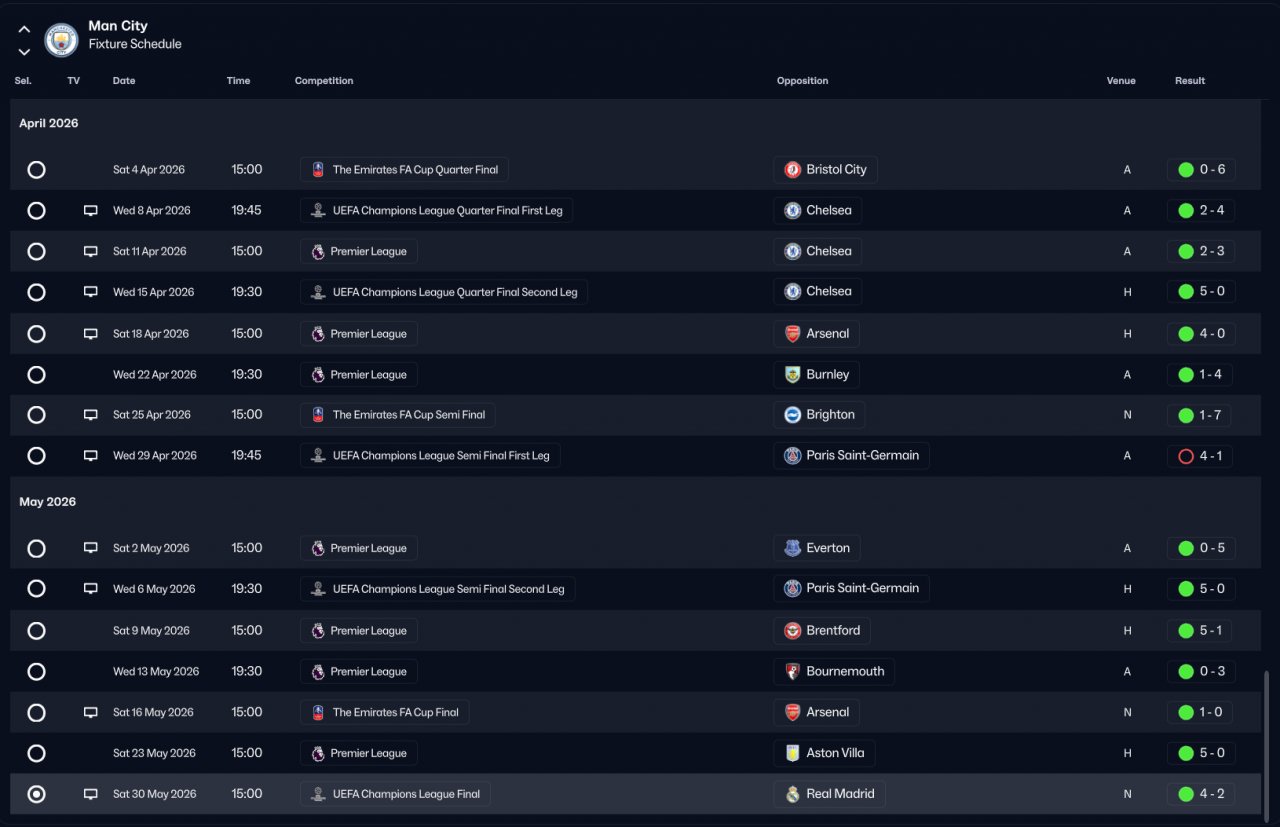This screenshot has width=1280, height=827.
Task: Select the radio button for Wed 29 Apr 2026
Action: 36,456
